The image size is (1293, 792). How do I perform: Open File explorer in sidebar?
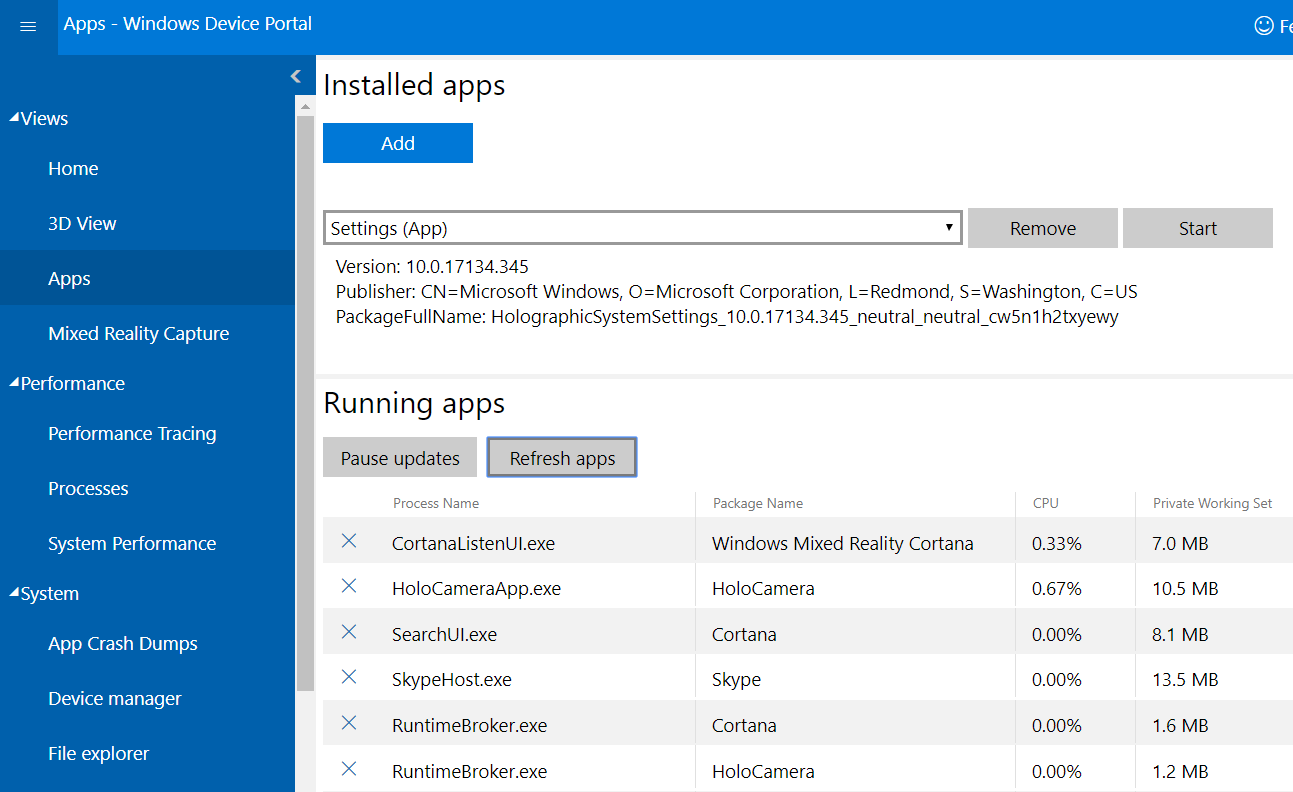[x=98, y=753]
